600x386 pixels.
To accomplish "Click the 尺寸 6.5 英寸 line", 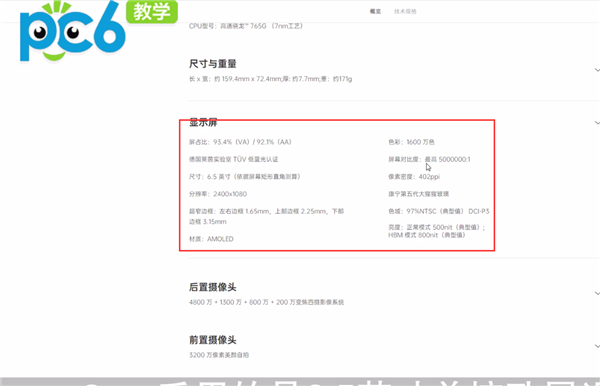I will [x=245, y=177].
